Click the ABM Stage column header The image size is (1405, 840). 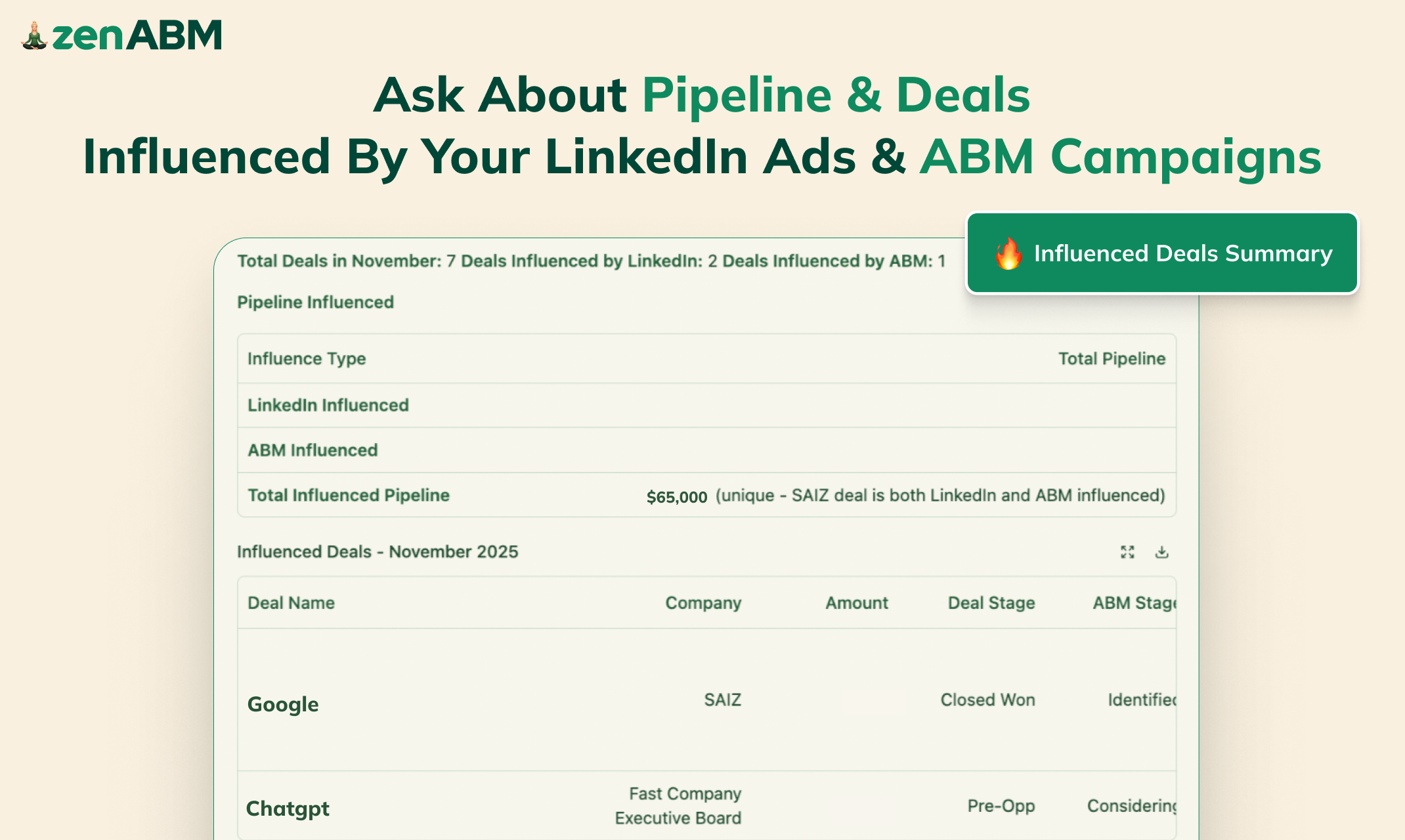coord(1136,602)
